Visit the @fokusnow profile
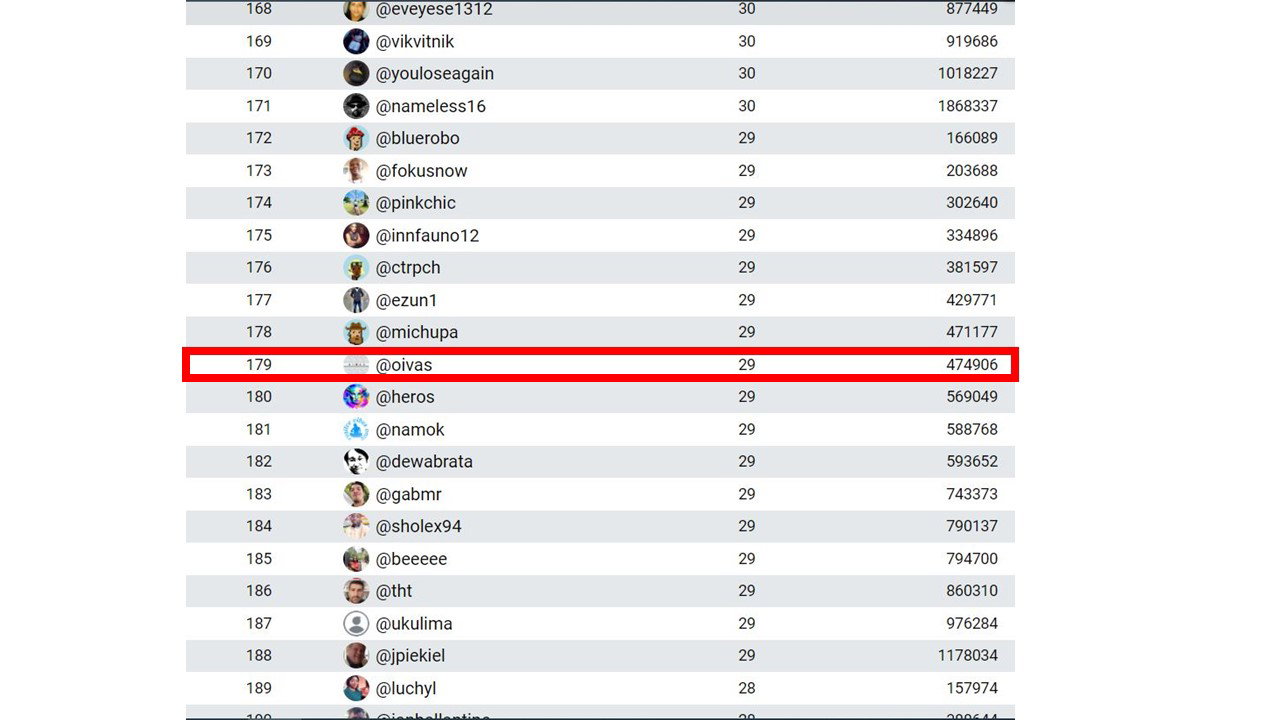This screenshot has width=1280, height=720. 422,171
